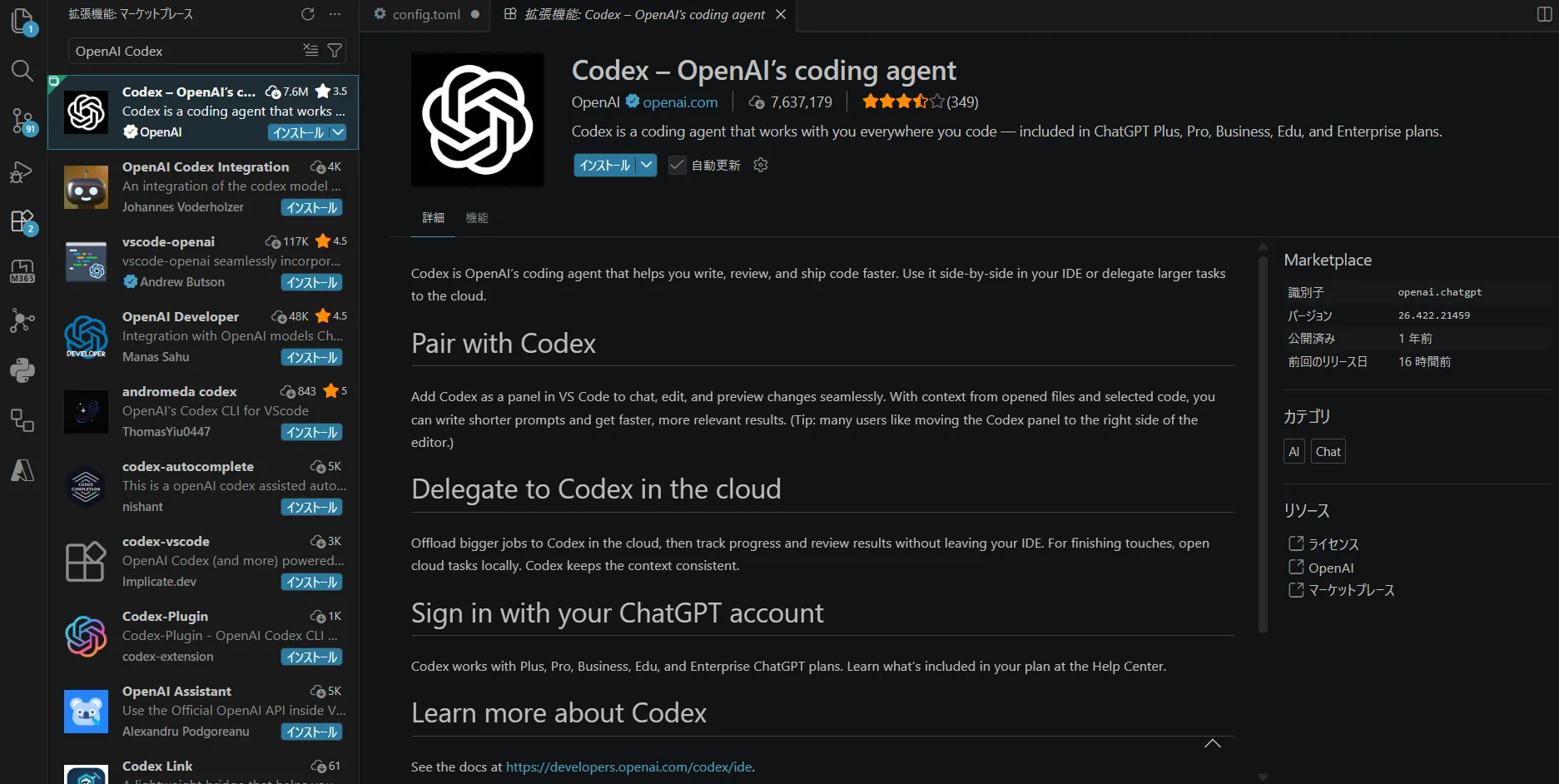Open the Python icon in activity bar
This screenshot has width=1559, height=784.
(x=22, y=370)
